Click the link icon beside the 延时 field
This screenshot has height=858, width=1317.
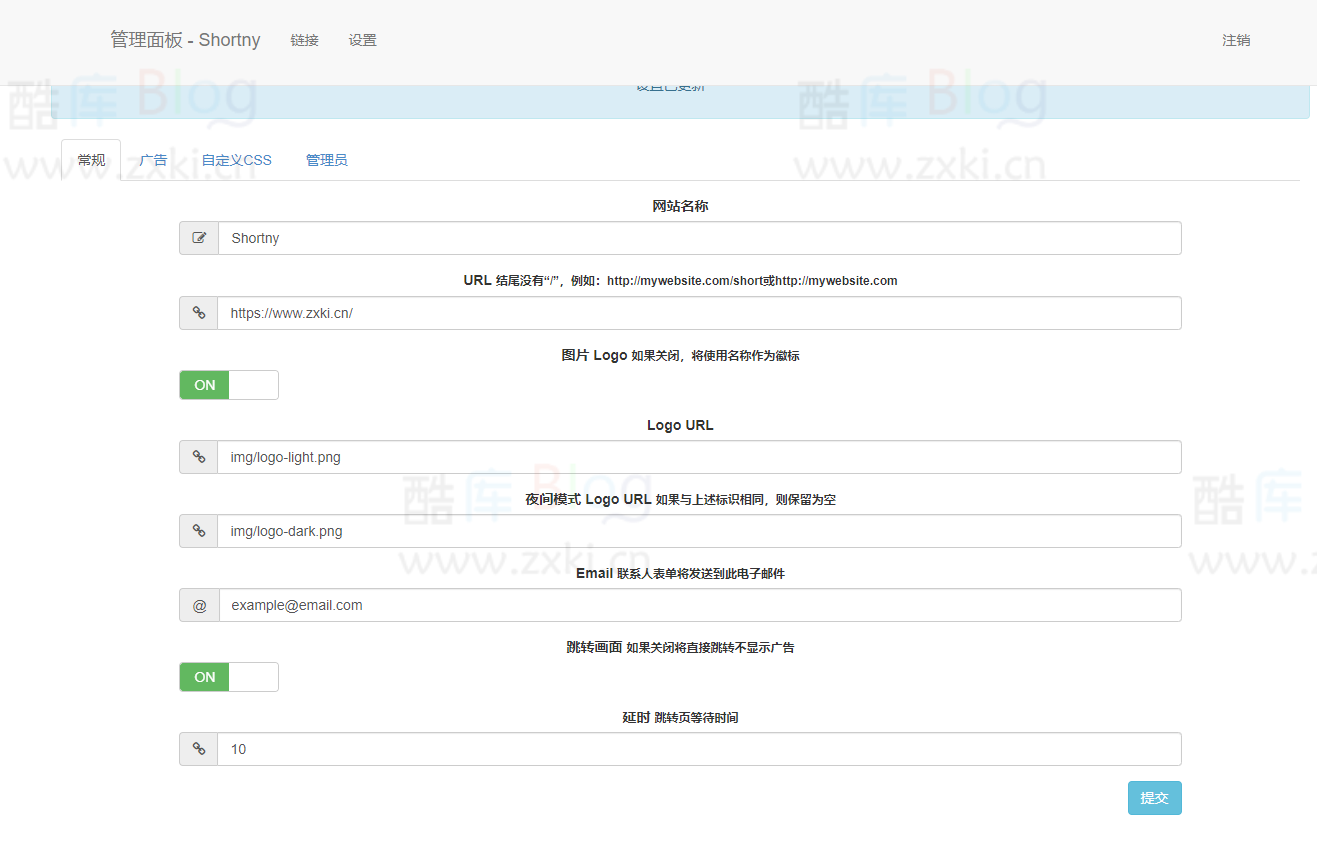[x=198, y=749]
